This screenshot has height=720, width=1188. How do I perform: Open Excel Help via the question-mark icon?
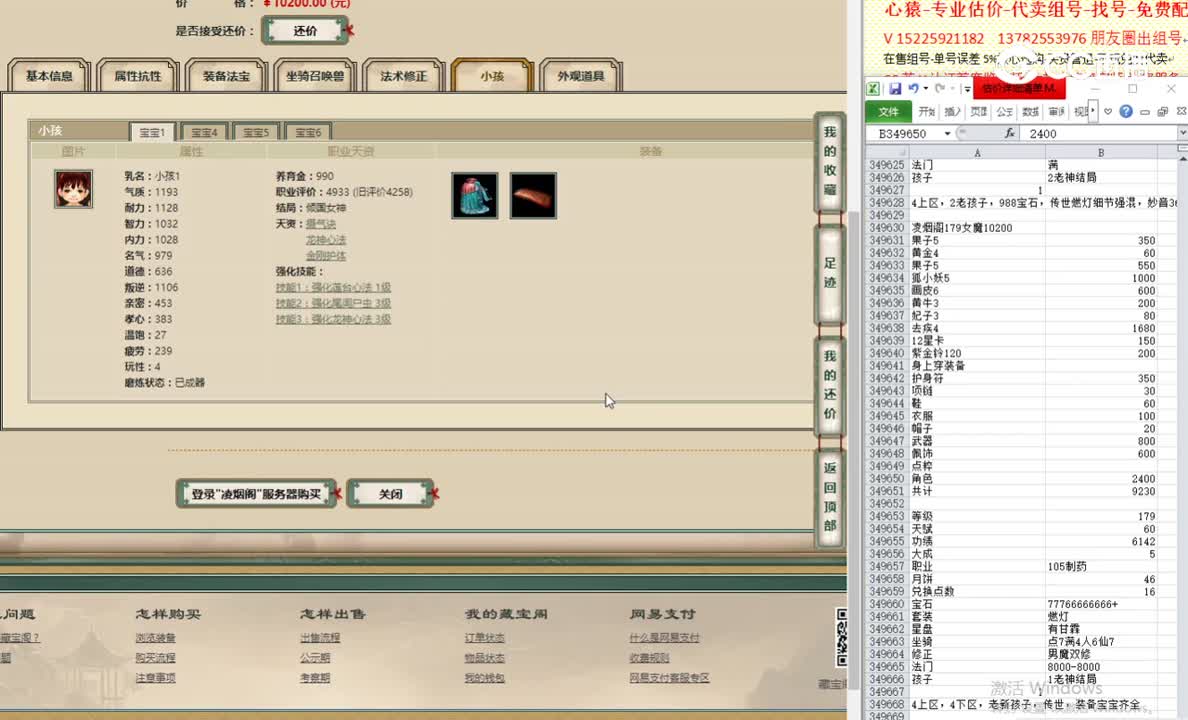1124,110
